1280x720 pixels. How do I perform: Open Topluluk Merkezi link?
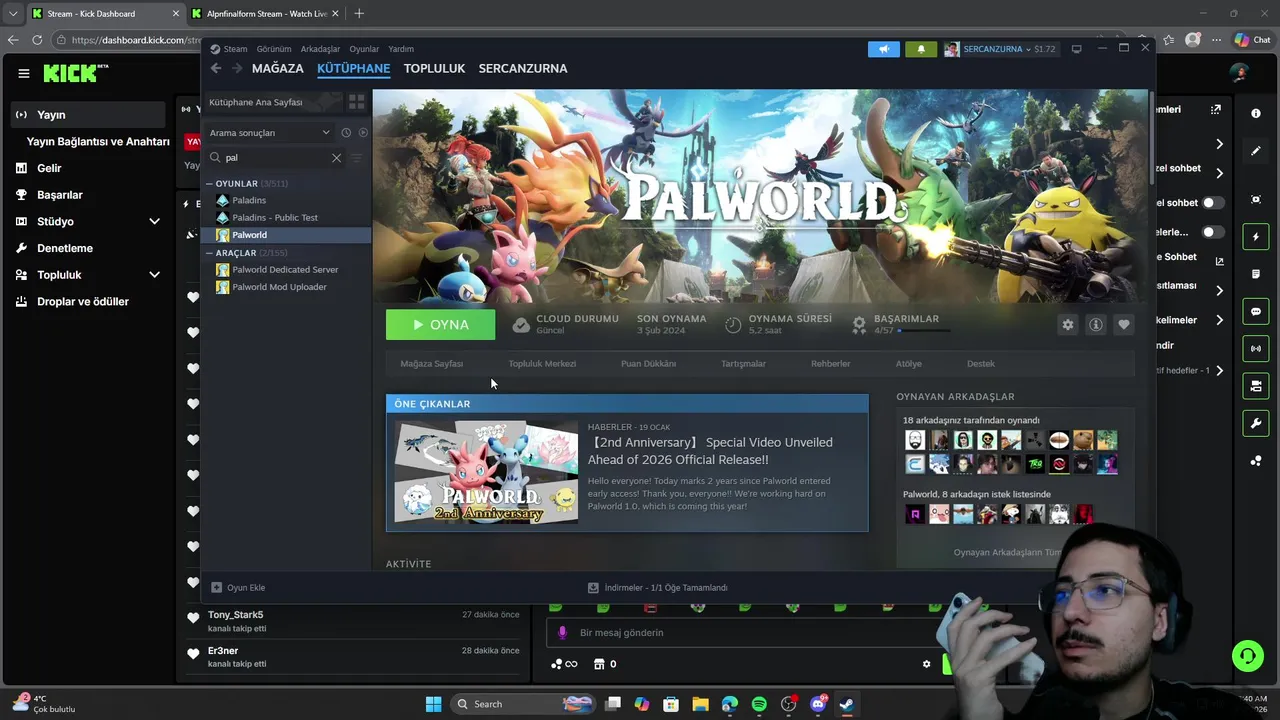coord(542,364)
